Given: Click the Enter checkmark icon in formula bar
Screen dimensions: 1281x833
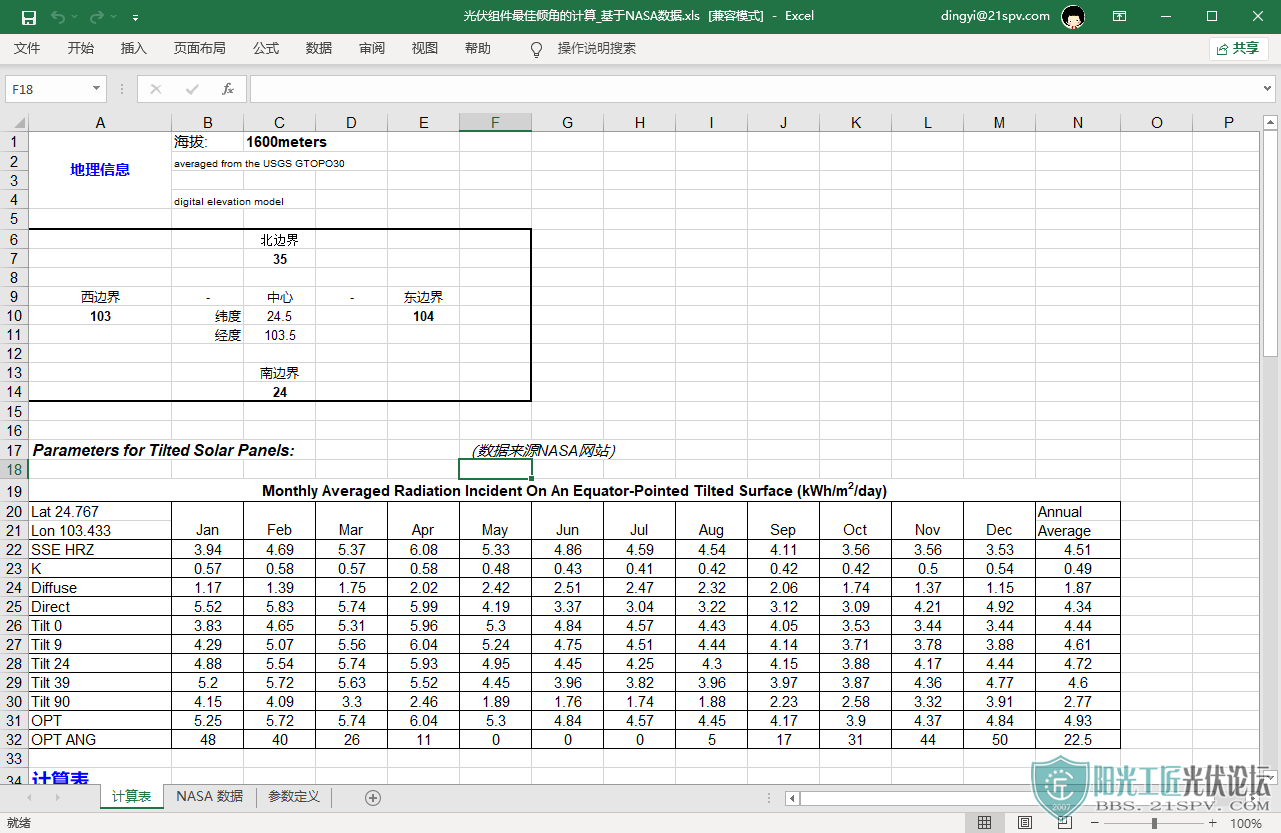Looking at the screenshot, I should 191,89.
